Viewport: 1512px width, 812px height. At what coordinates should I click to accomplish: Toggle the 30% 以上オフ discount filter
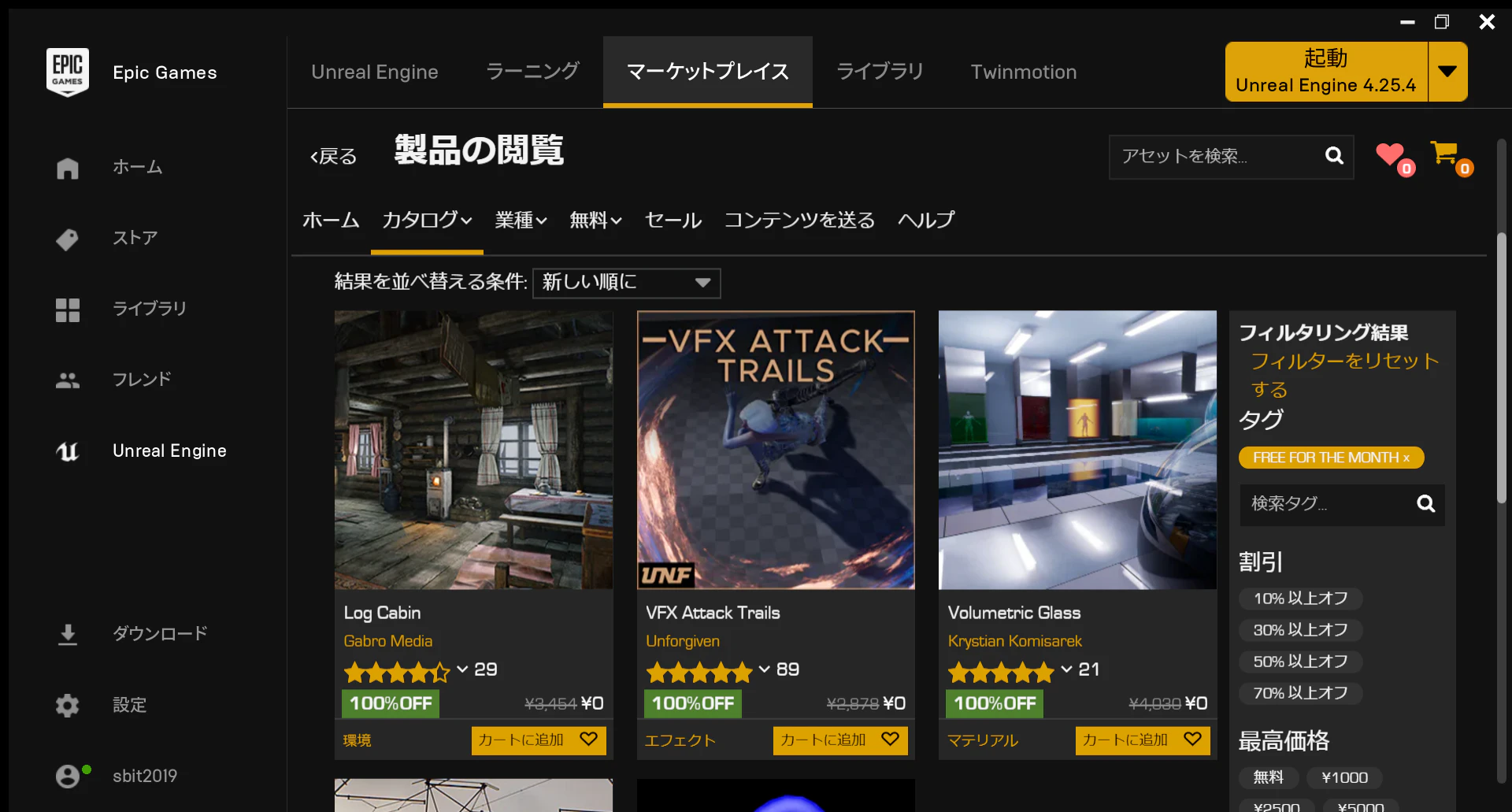1300,630
